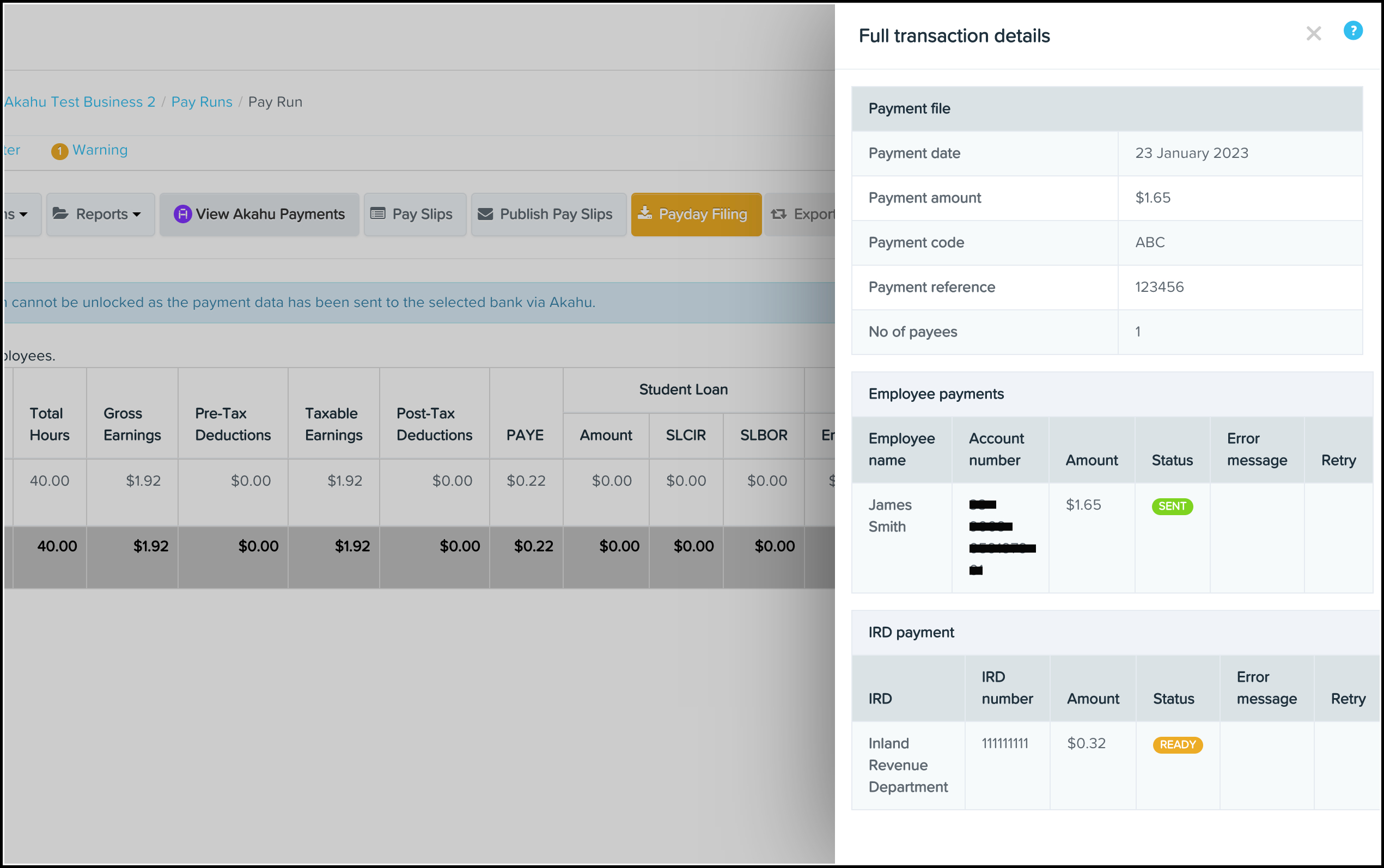This screenshot has width=1384, height=868.
Task: Open the truncated actions dropdown at far left
Action: click(x=14, y=213)
